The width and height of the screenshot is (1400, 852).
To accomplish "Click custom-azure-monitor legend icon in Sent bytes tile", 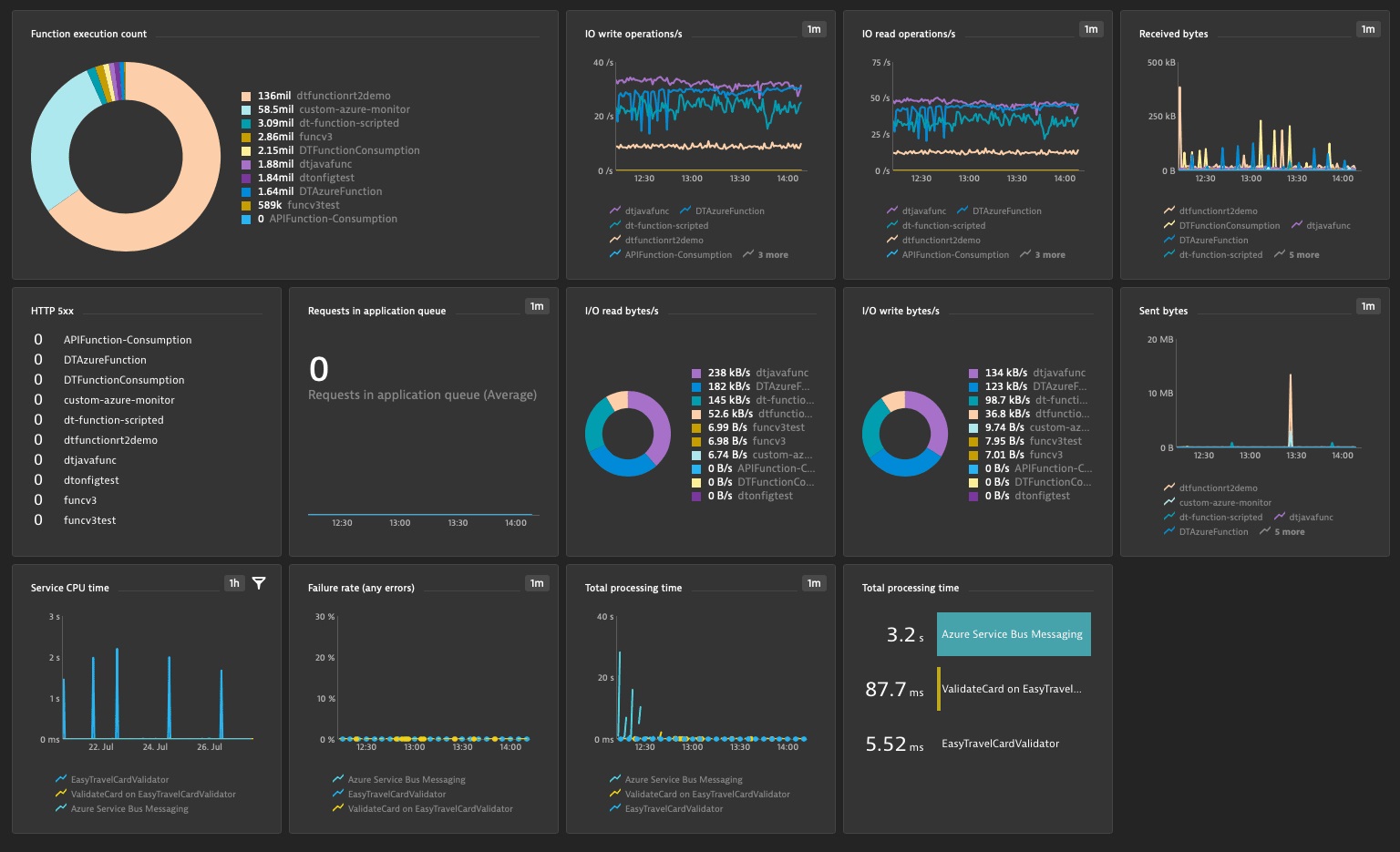I will 1169,503.
